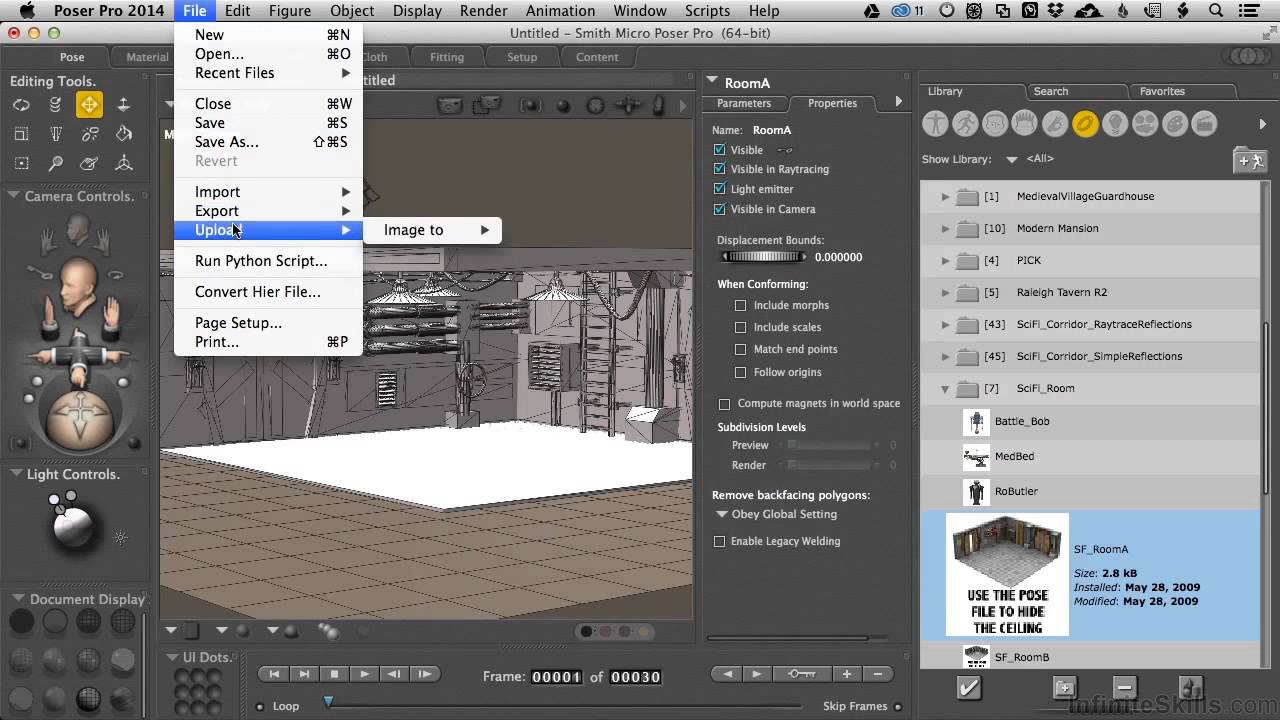Select the Scale editing tool
The width and height of the screenshot is (1280, 720).
(x=21, y=134)
